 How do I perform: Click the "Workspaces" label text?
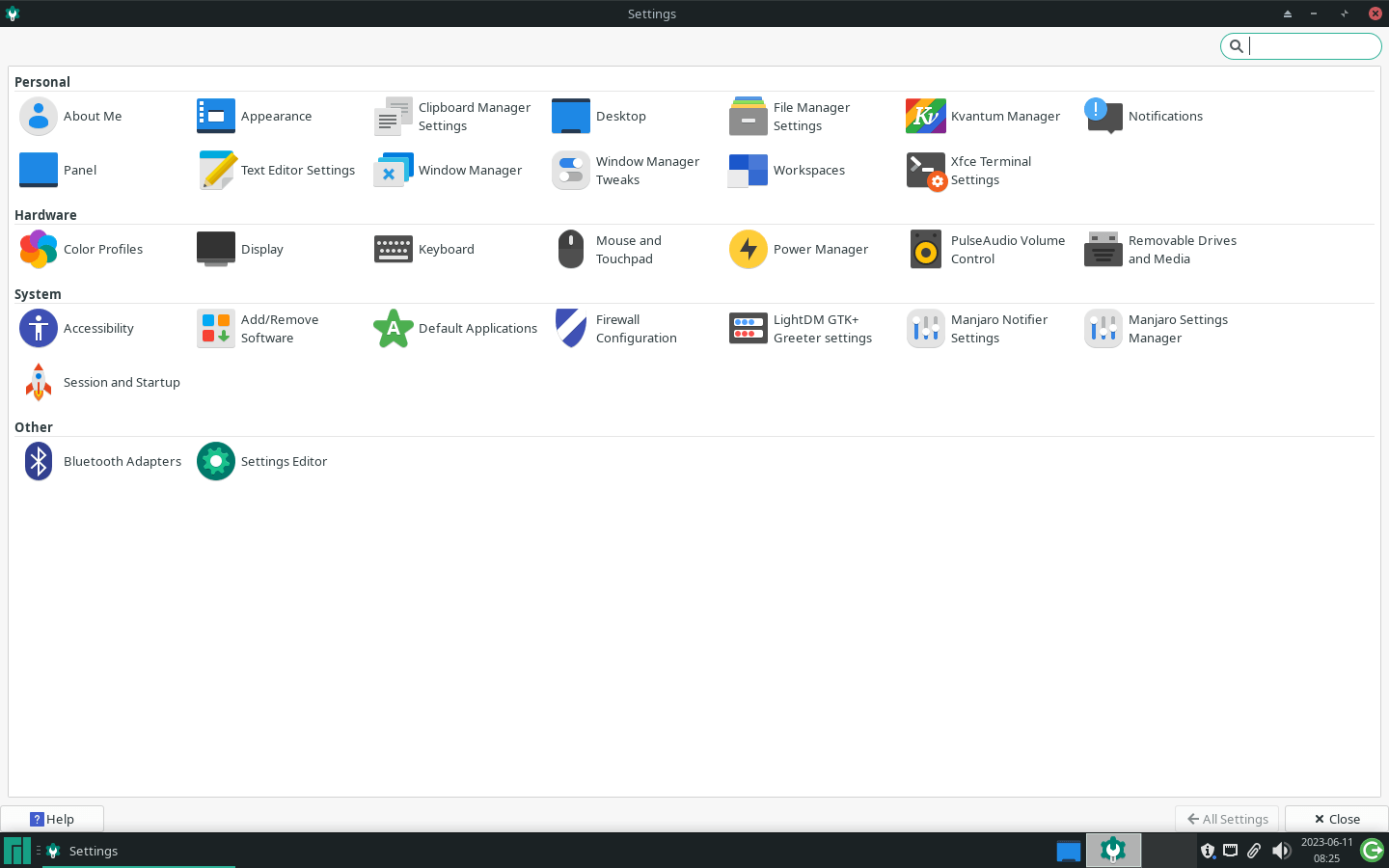809,171
